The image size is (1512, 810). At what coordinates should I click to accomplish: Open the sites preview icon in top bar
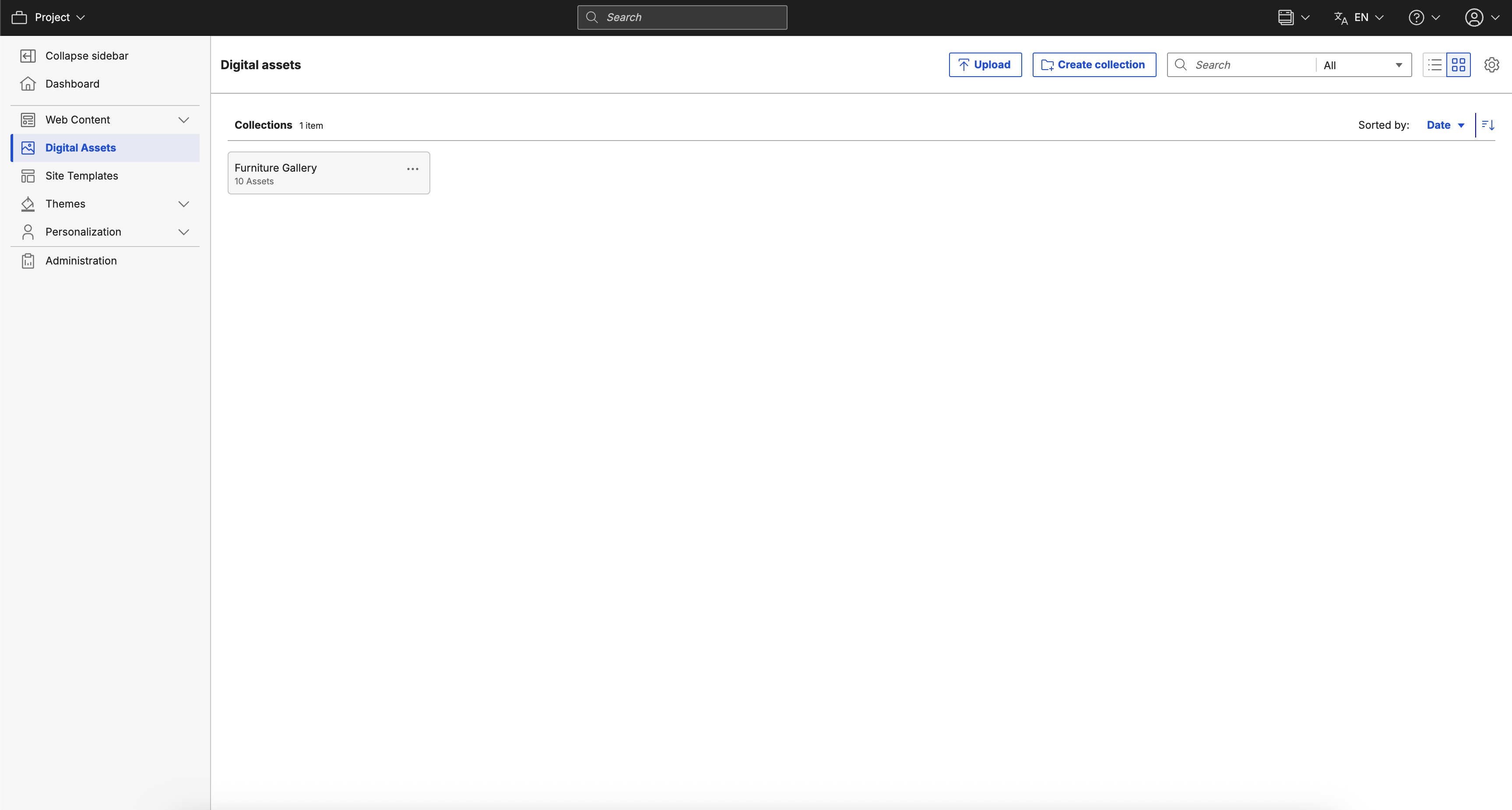[1287, 17]
